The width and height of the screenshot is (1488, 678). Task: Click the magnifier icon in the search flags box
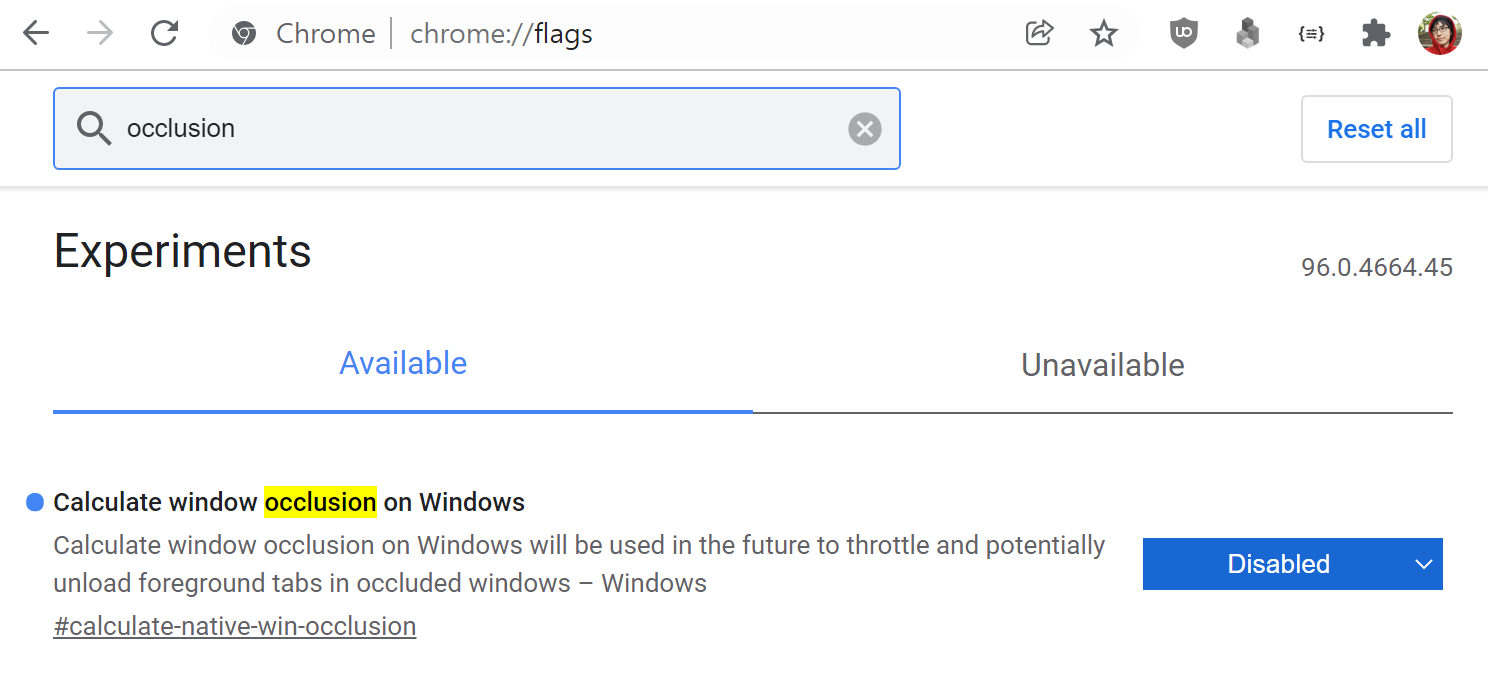(94, 129)
